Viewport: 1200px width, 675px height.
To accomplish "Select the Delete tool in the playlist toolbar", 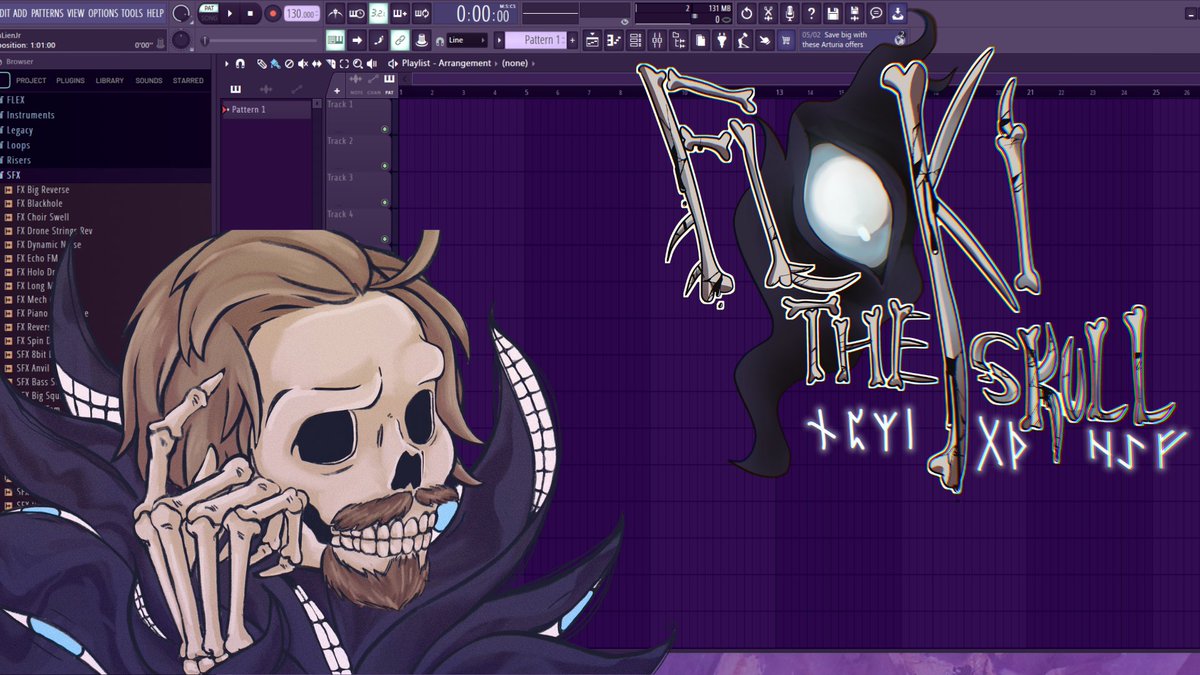I will click(x=288, y=63).
